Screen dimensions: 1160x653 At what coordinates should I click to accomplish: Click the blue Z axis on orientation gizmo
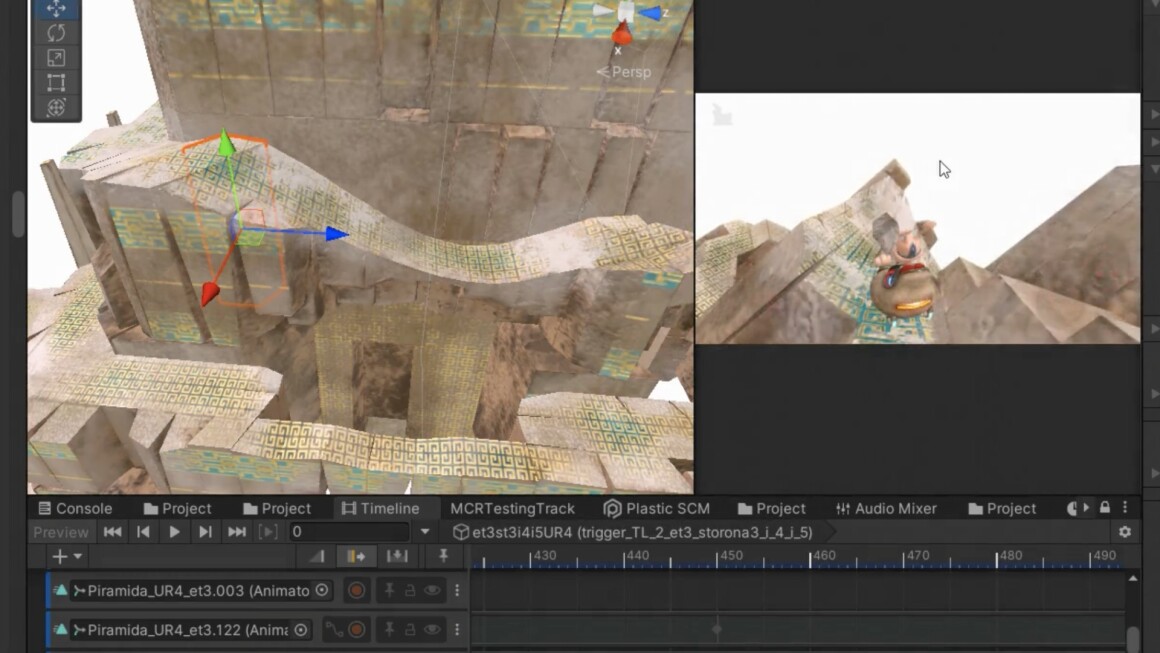click(652, 13)
